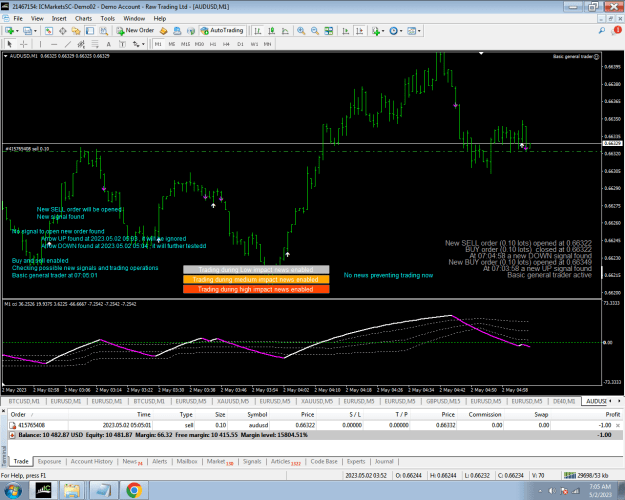Open the Templates dropdown arrow
Screen dimensions: 625x500
point(419,31)
